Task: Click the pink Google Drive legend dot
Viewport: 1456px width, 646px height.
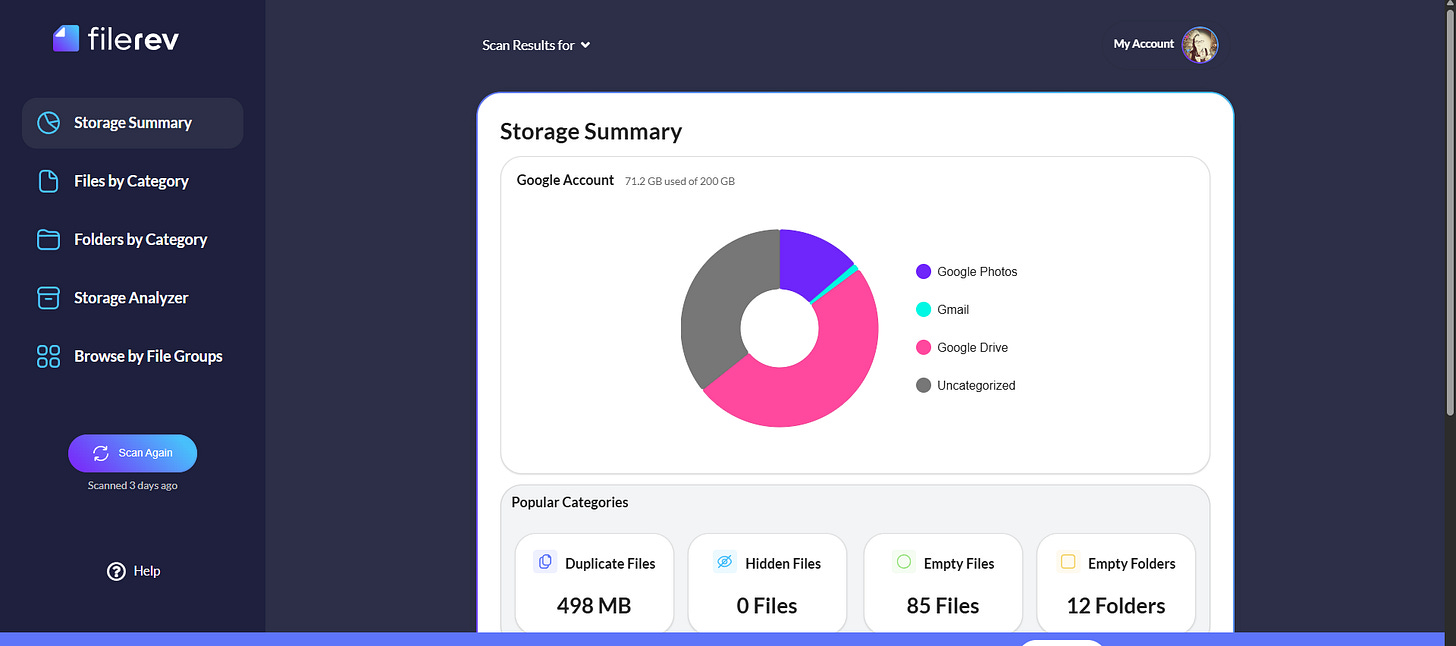Action: coord(924,348)
